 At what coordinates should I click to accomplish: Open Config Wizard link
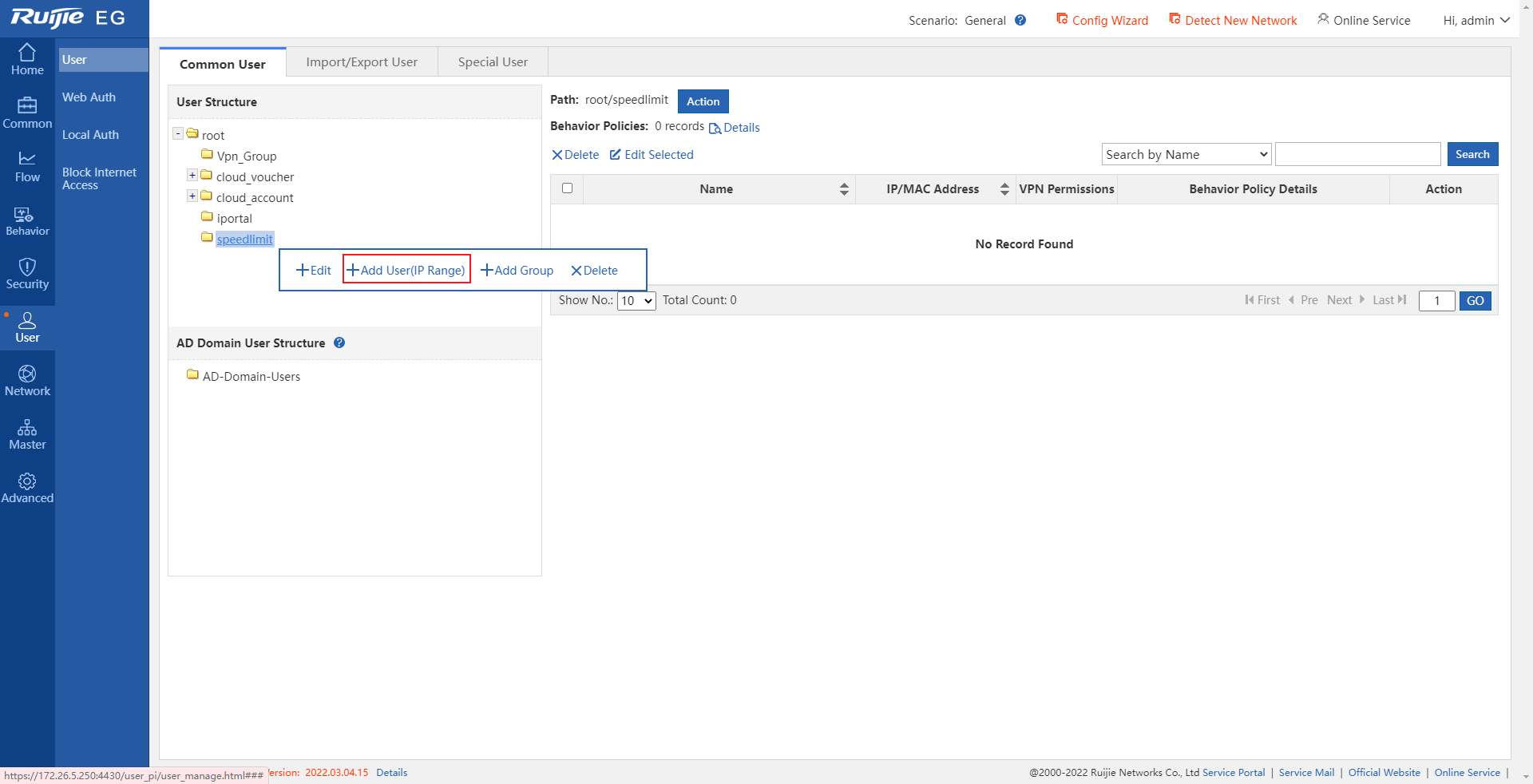[x=1103, y=20]
